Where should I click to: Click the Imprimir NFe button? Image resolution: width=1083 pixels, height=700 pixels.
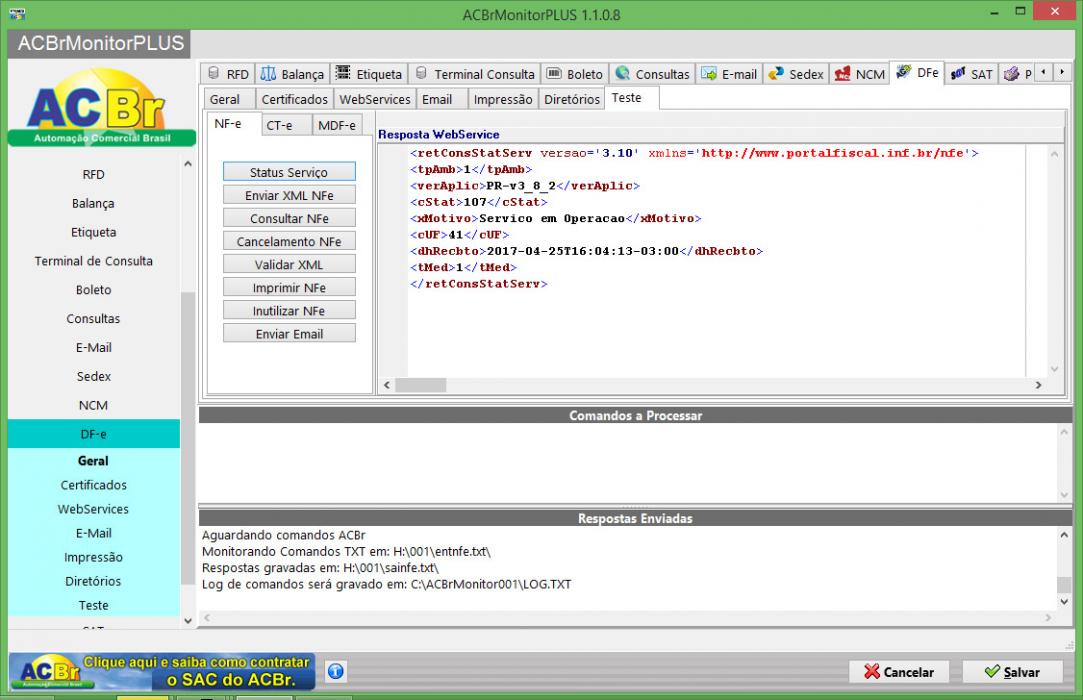point(289,287)
